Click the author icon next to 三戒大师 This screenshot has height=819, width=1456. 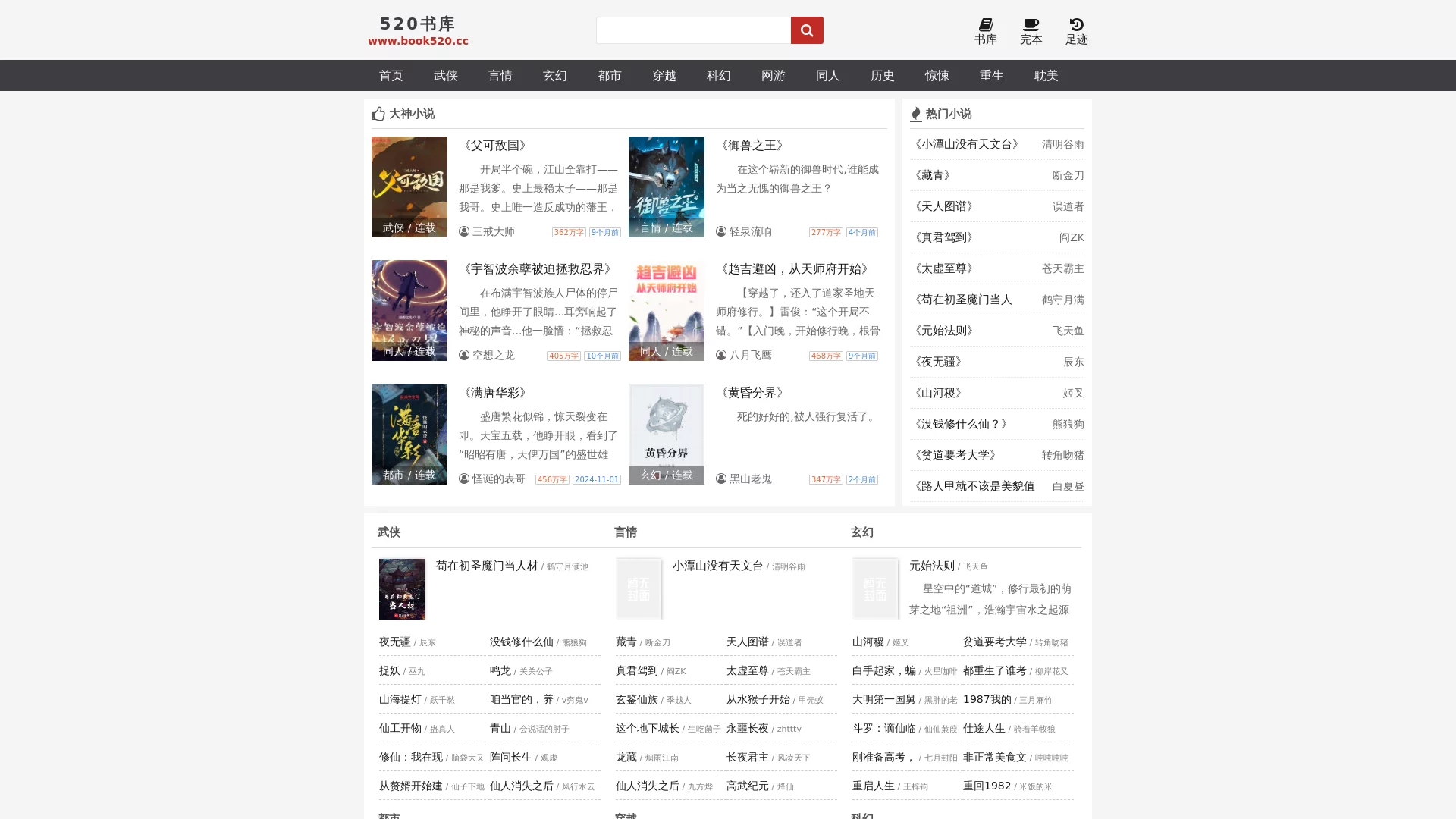pos(463,232)
